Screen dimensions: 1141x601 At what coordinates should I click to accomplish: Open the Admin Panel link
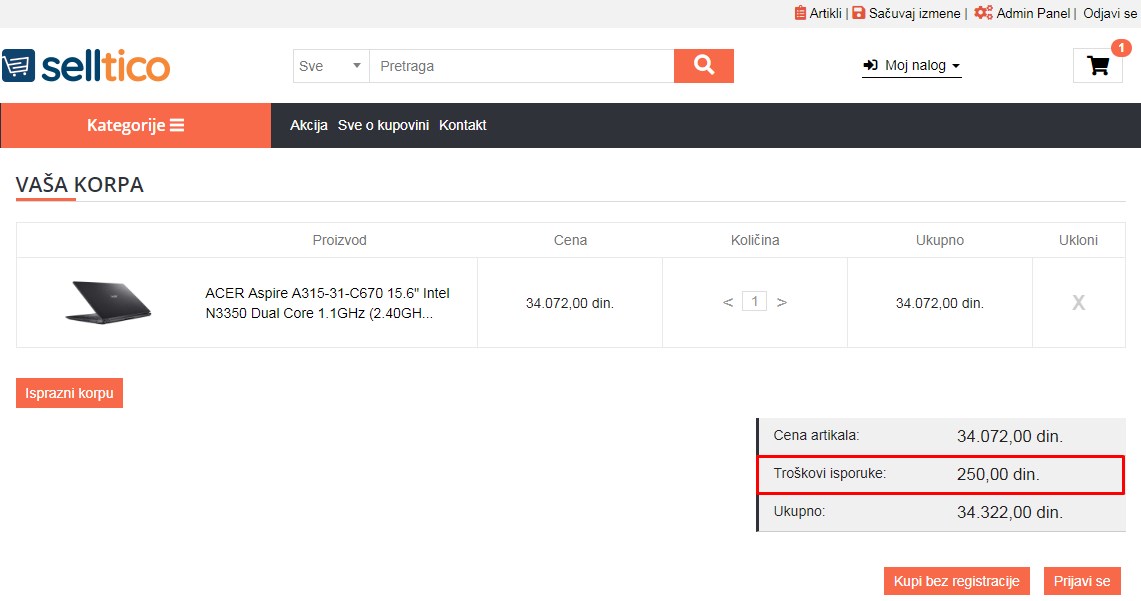[1033, 13]
